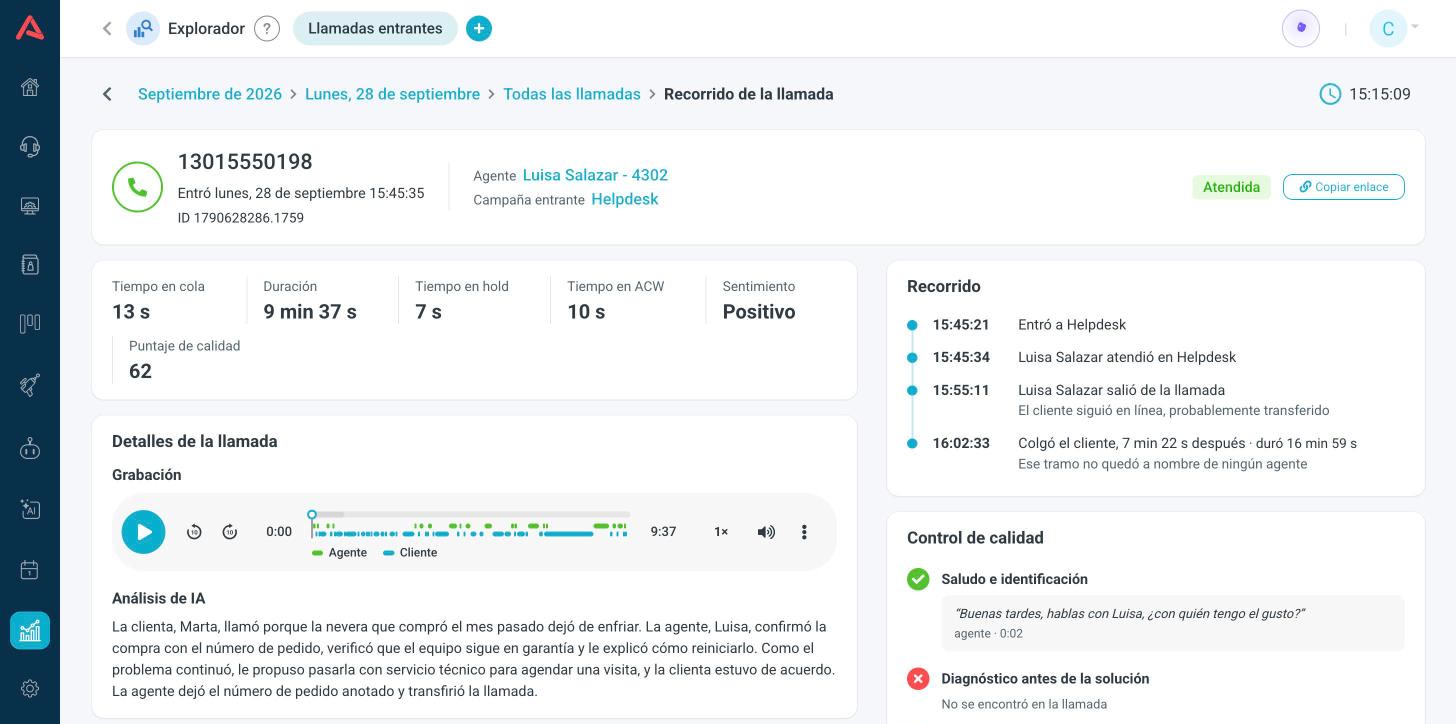Add a new tab with the plus button
Viewport: 1456px width, 724px height.
pos(479,29)
